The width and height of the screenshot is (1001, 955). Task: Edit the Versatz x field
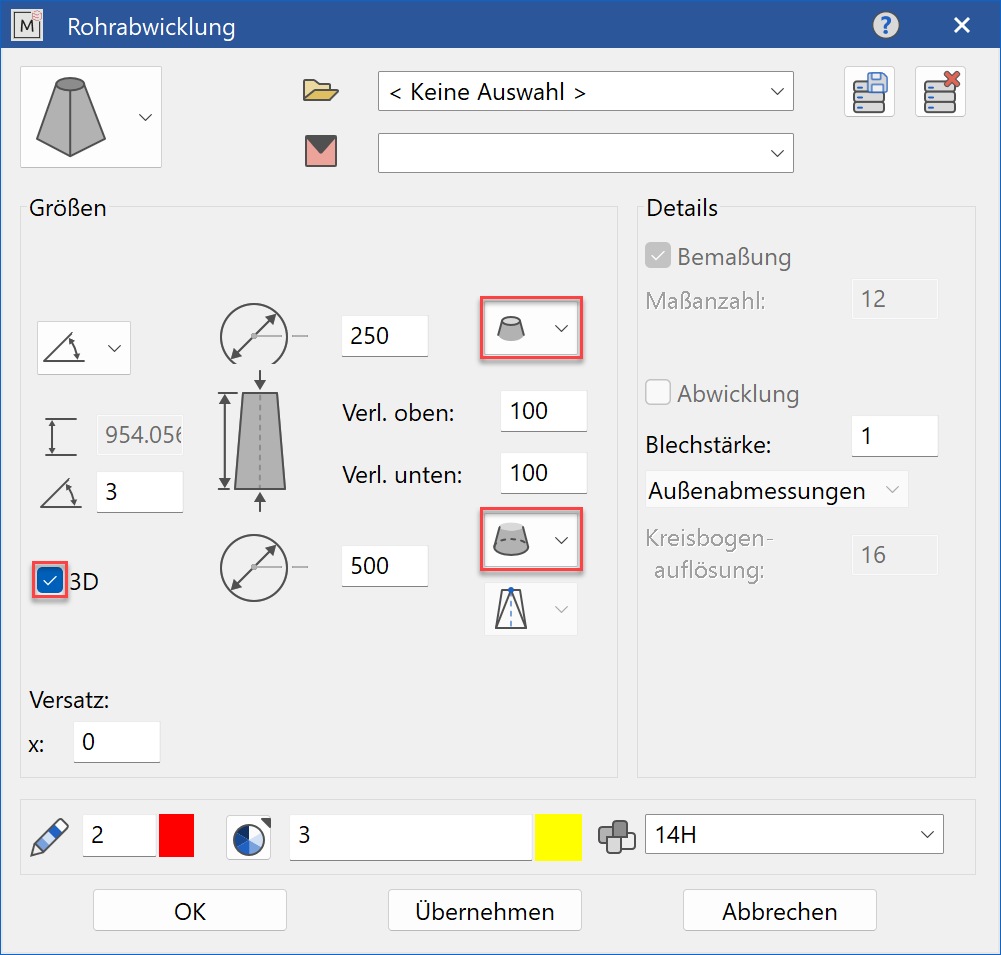117,742
